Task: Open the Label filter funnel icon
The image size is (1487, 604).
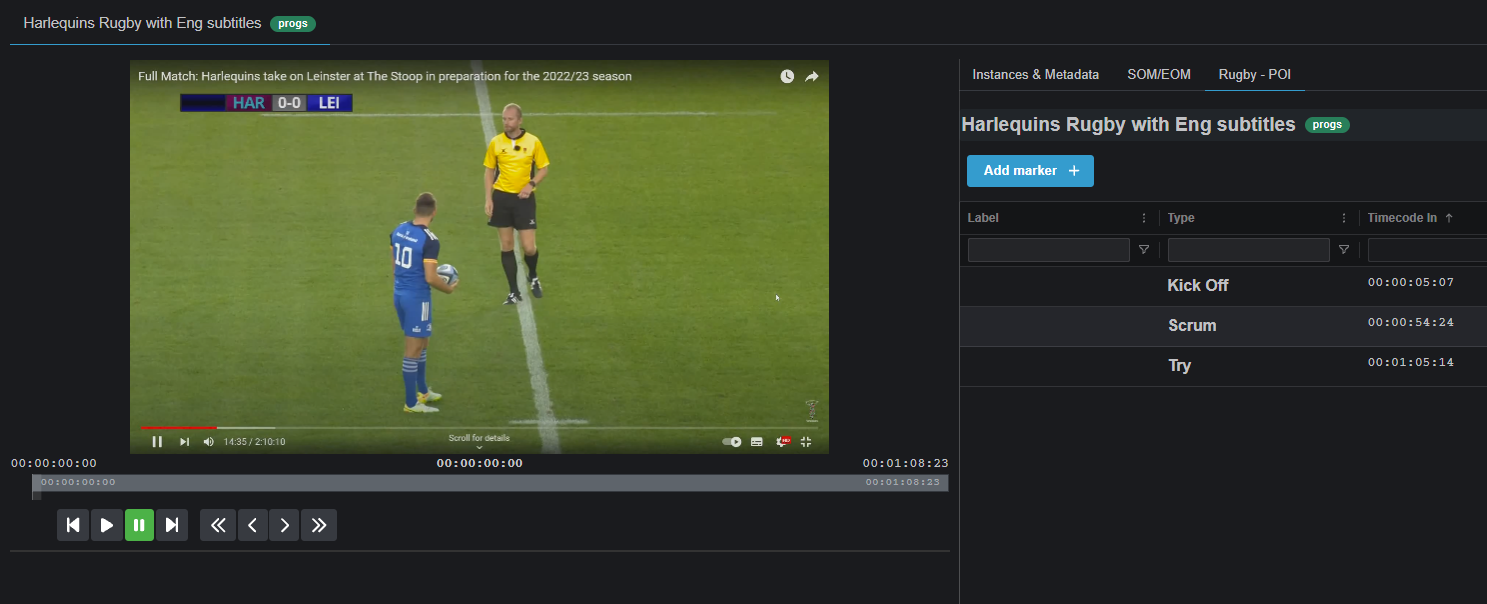Action: pos(1144,250)
